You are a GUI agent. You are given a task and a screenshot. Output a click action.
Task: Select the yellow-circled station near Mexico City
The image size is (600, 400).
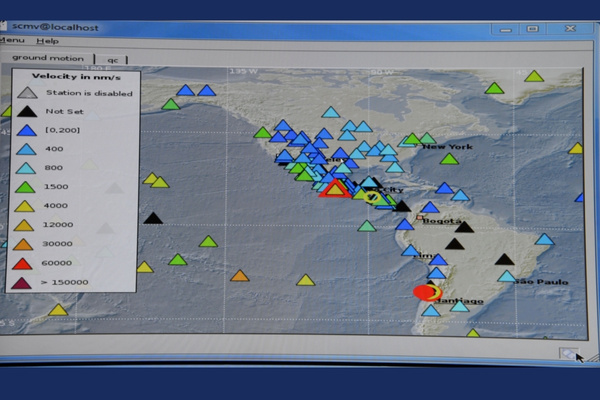click(373, 197)
